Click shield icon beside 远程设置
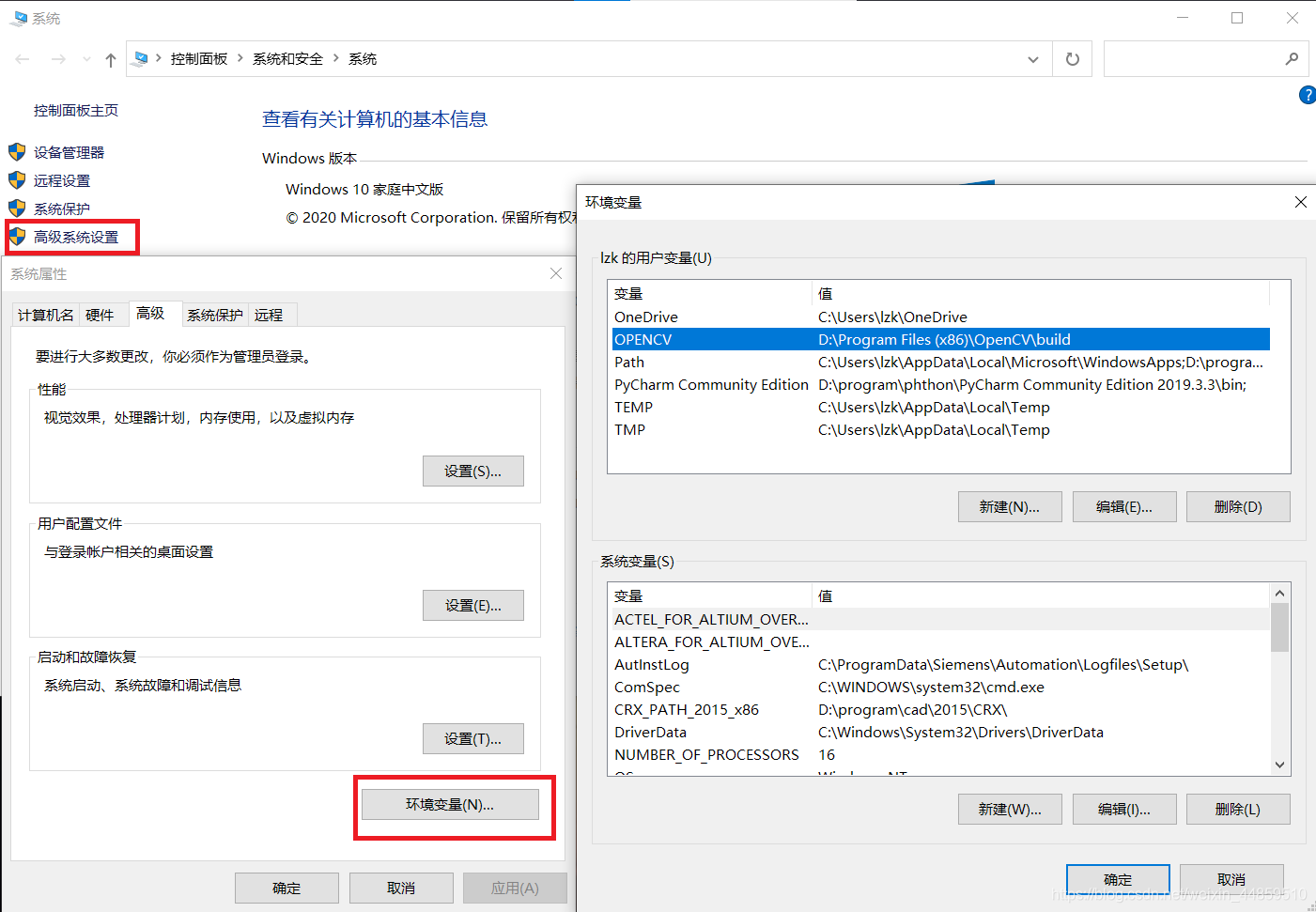The height and width of the screenshot is (912, 1316). coord(17,180)
